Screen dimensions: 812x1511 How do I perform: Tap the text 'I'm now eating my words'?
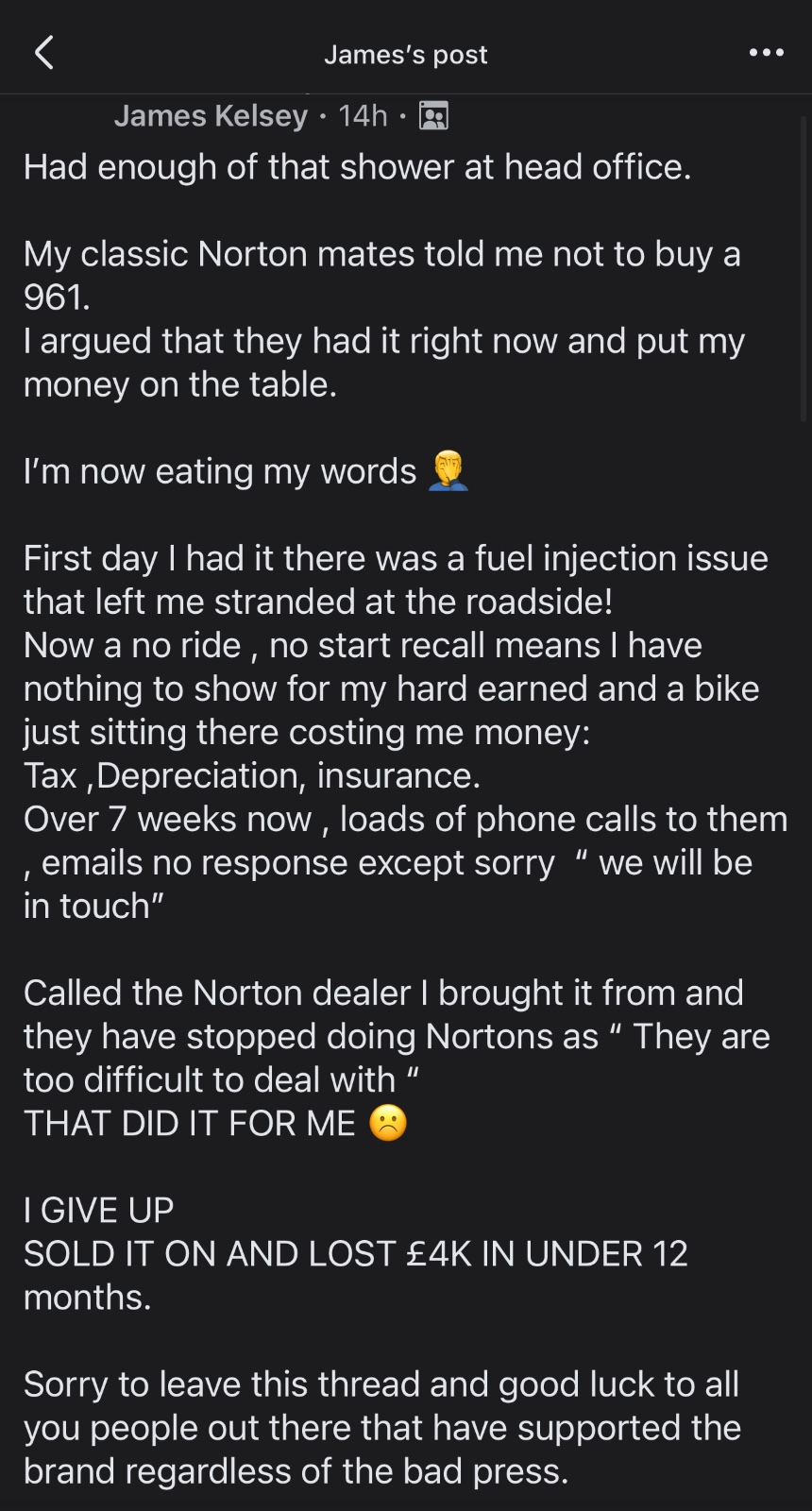219,471
